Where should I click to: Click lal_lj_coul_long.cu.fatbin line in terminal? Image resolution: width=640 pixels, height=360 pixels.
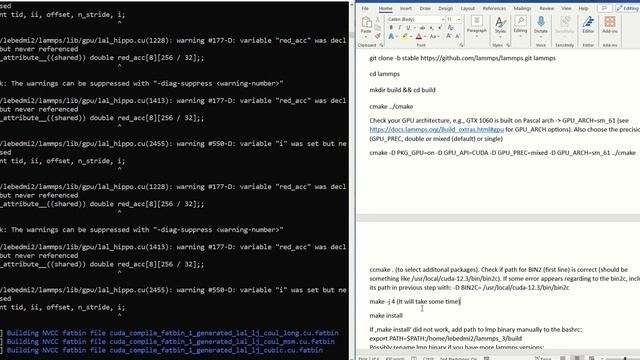click(x=173, y=333)
